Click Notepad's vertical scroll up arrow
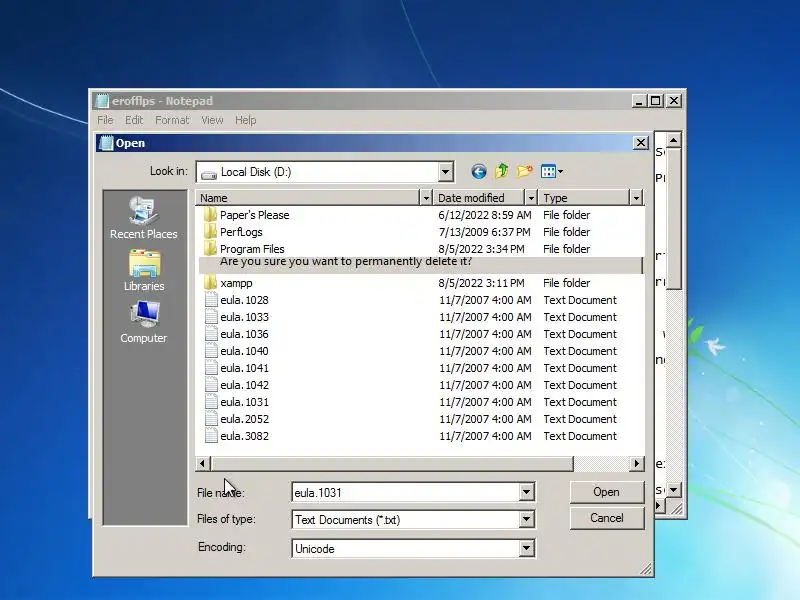This screenshot has height=600, width=800. (673, 140)
